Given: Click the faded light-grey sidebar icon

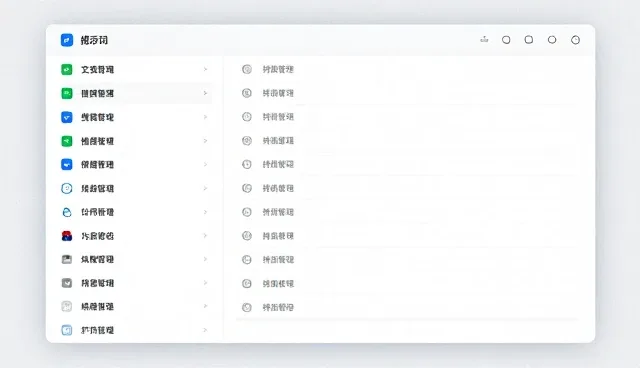Looking at the screenshot, I should click(67, 306).
